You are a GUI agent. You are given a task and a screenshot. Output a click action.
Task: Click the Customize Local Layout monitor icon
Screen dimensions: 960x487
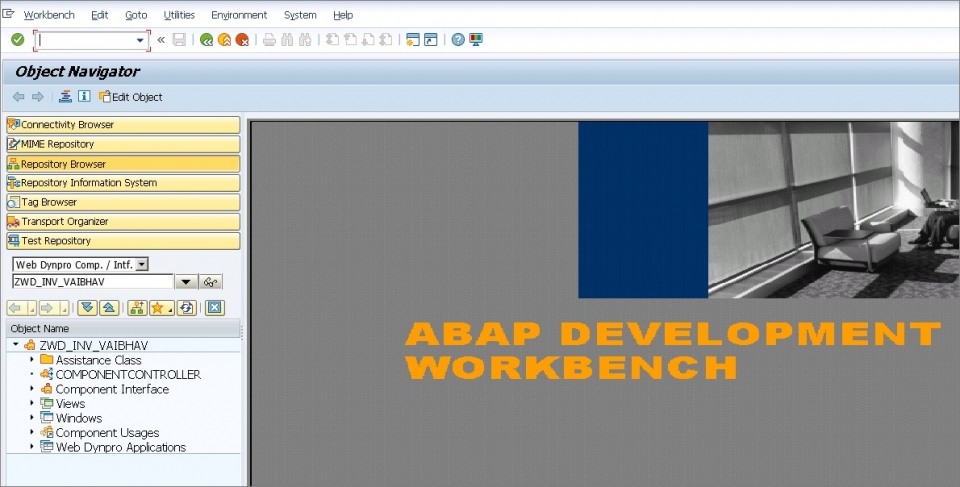point(476,40)
